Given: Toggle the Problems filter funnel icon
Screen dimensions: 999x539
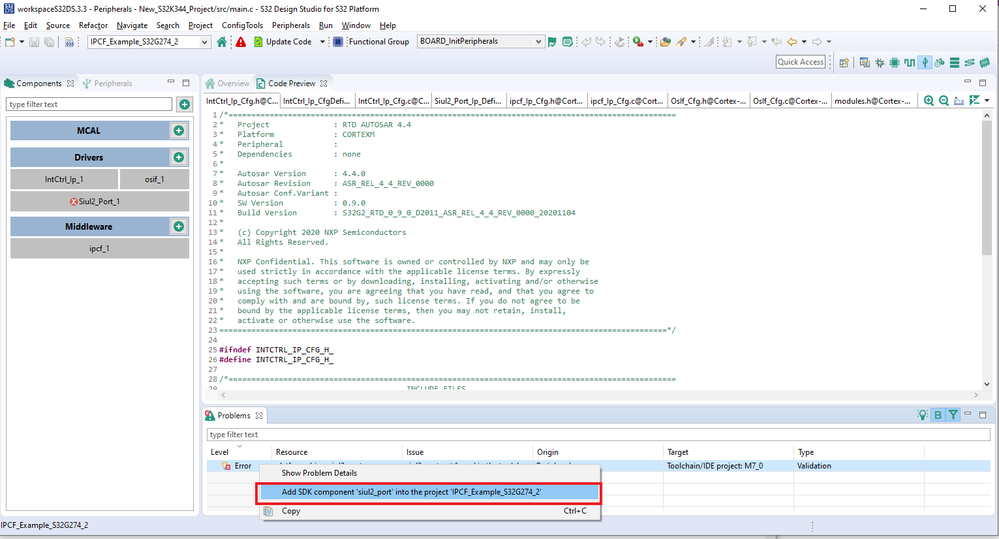Looking at the screenshot, I should 953,415.
